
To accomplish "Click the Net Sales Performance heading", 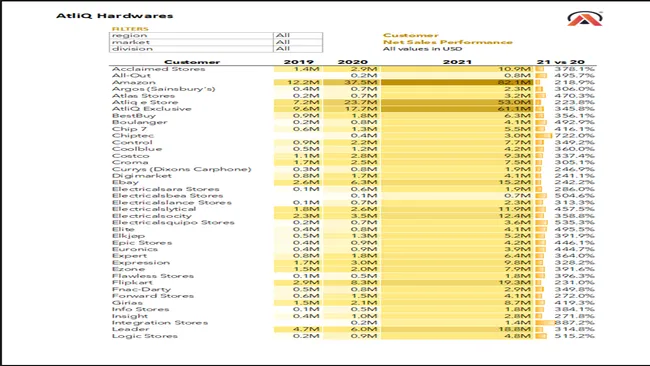I will [x=448, y=42].
